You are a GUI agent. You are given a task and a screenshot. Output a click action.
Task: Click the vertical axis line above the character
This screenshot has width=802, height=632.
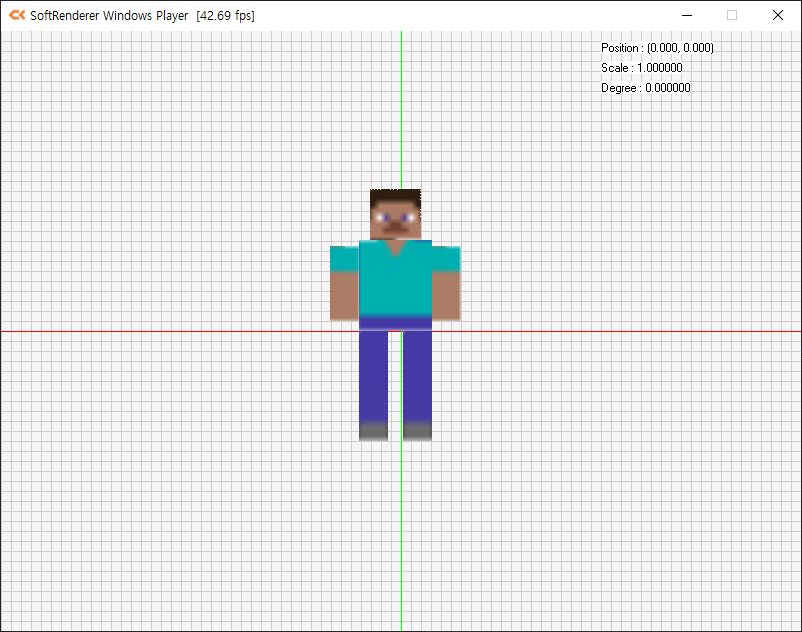(401, 120)
